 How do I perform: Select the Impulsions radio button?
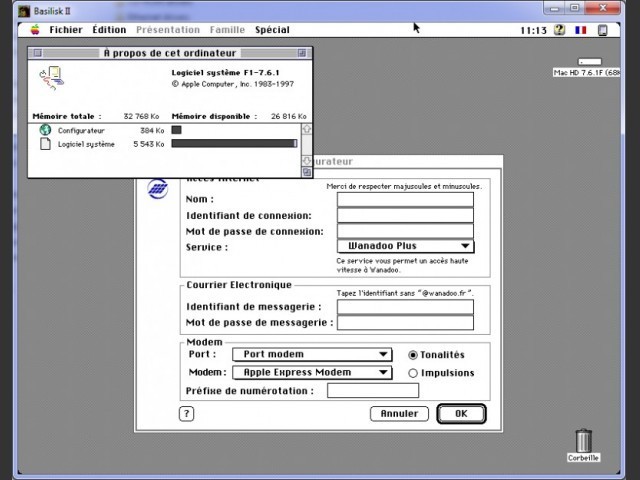413,373
